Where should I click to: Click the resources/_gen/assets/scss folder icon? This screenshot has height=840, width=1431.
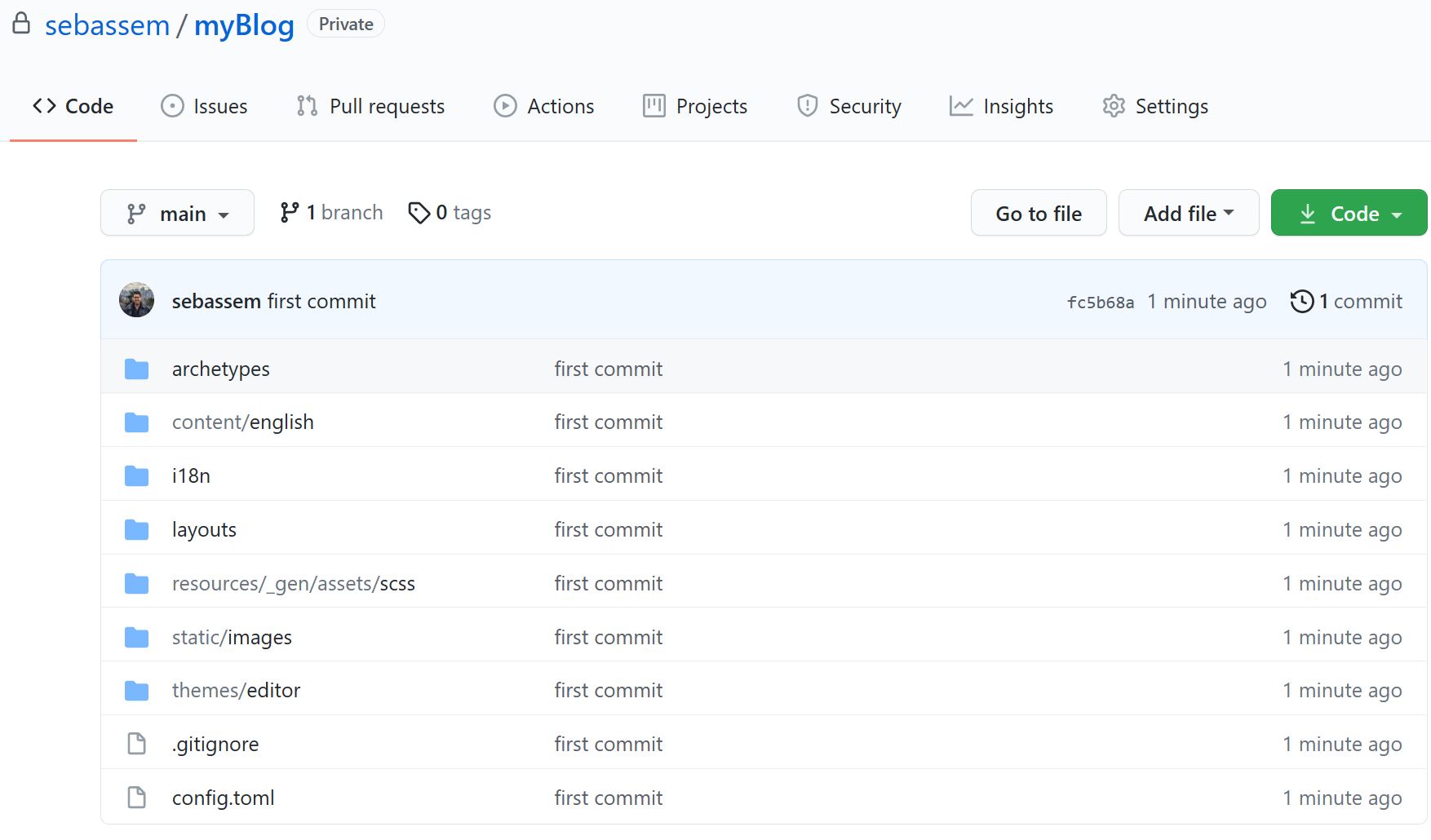pos(136,584)
